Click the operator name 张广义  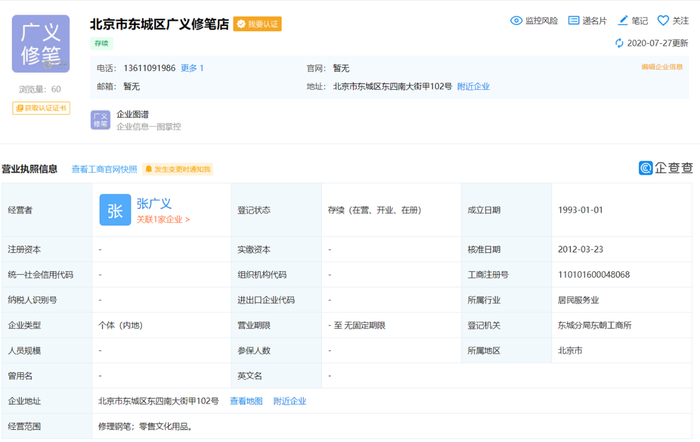click(154, 203)
